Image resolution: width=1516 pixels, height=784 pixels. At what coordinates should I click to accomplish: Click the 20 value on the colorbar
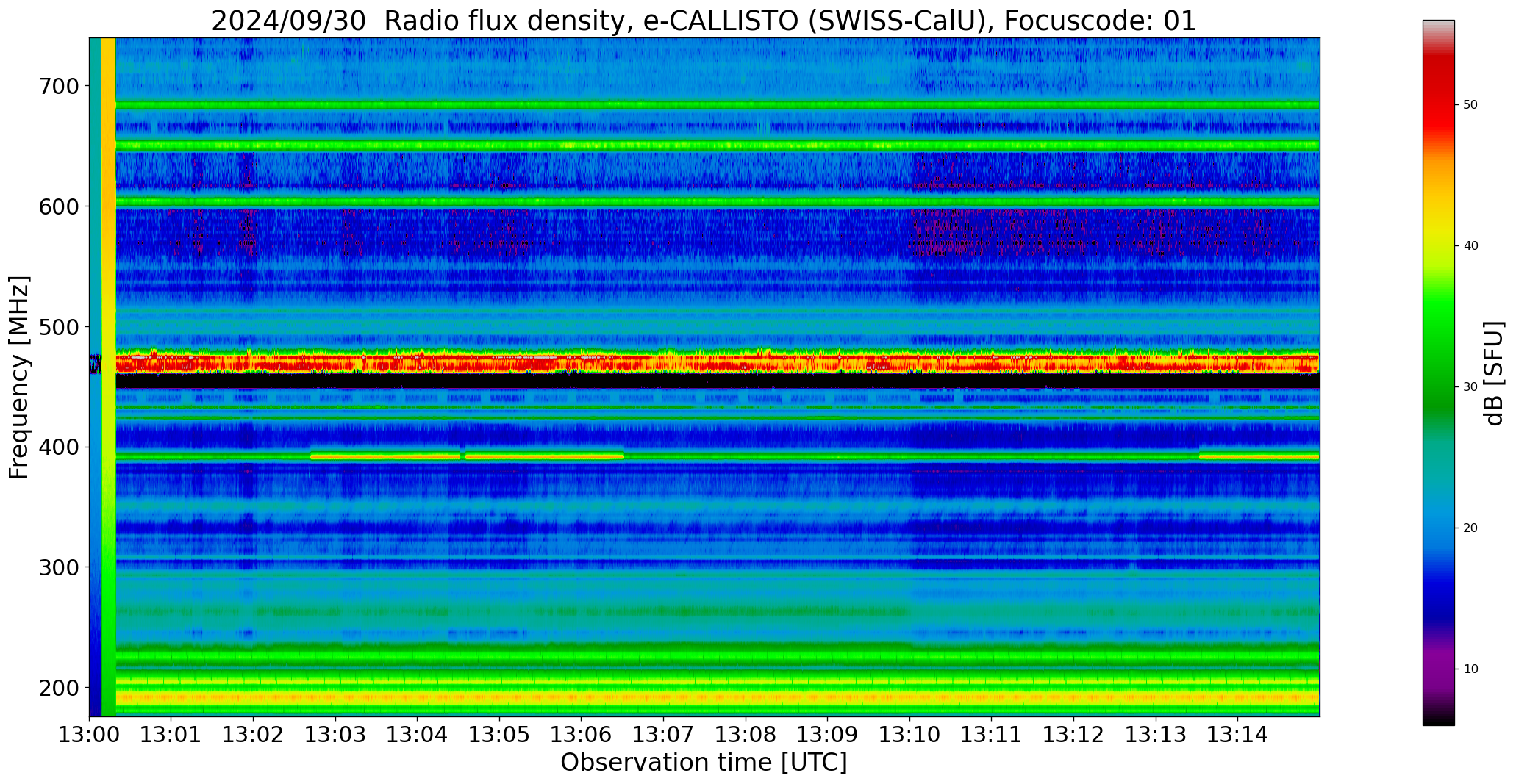(1470, 528)
